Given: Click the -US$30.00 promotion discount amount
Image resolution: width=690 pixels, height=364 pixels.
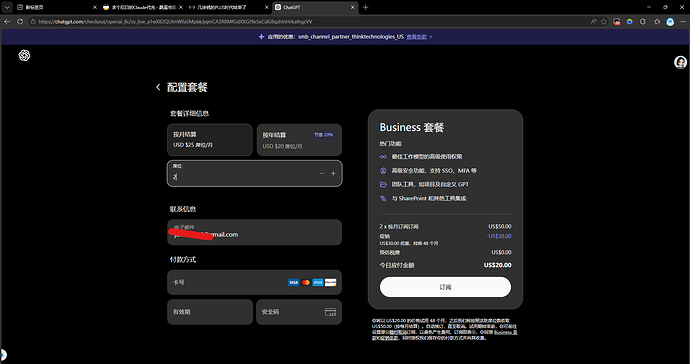Looking at the screenshot, I should tap(499, 236).
